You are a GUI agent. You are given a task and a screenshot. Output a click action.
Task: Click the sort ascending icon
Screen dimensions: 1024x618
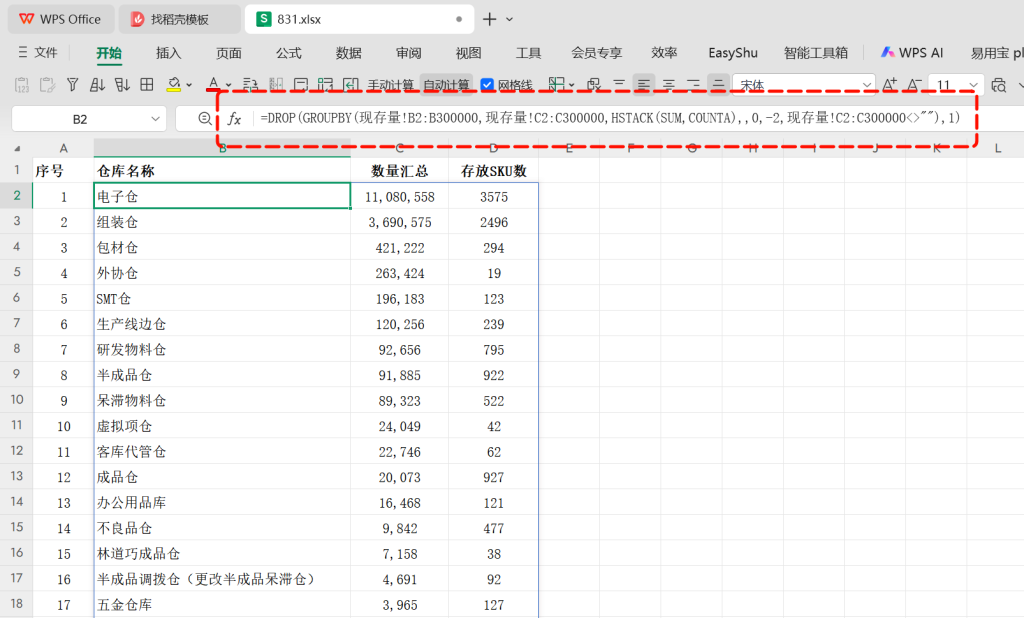coord(97,85)
